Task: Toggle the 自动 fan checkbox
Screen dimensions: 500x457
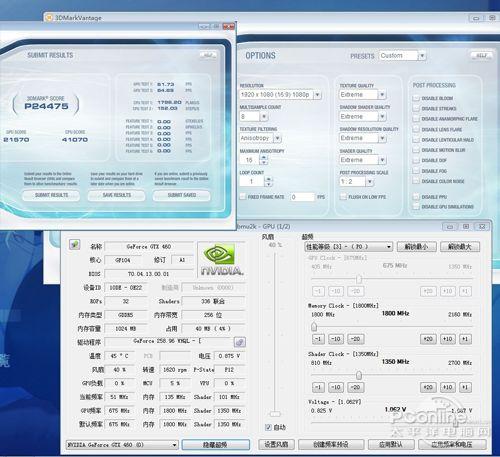Action: 268,427
